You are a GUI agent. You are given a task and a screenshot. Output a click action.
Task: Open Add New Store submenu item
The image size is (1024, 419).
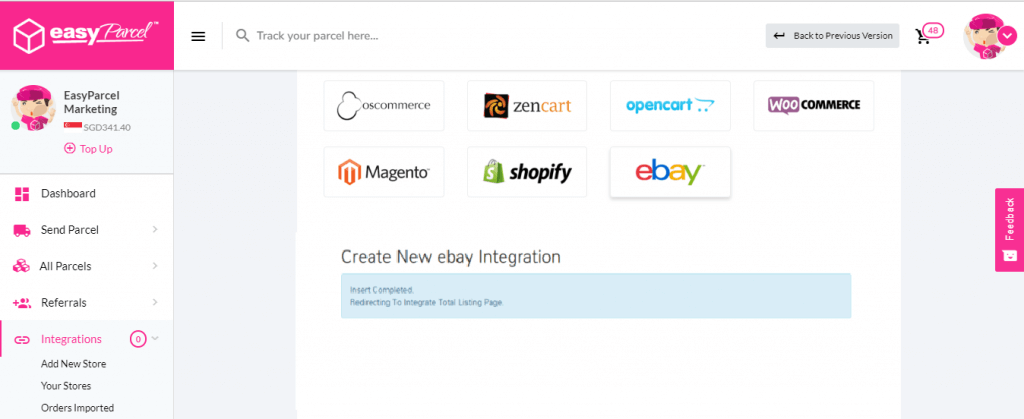click(x=74, y=364)
